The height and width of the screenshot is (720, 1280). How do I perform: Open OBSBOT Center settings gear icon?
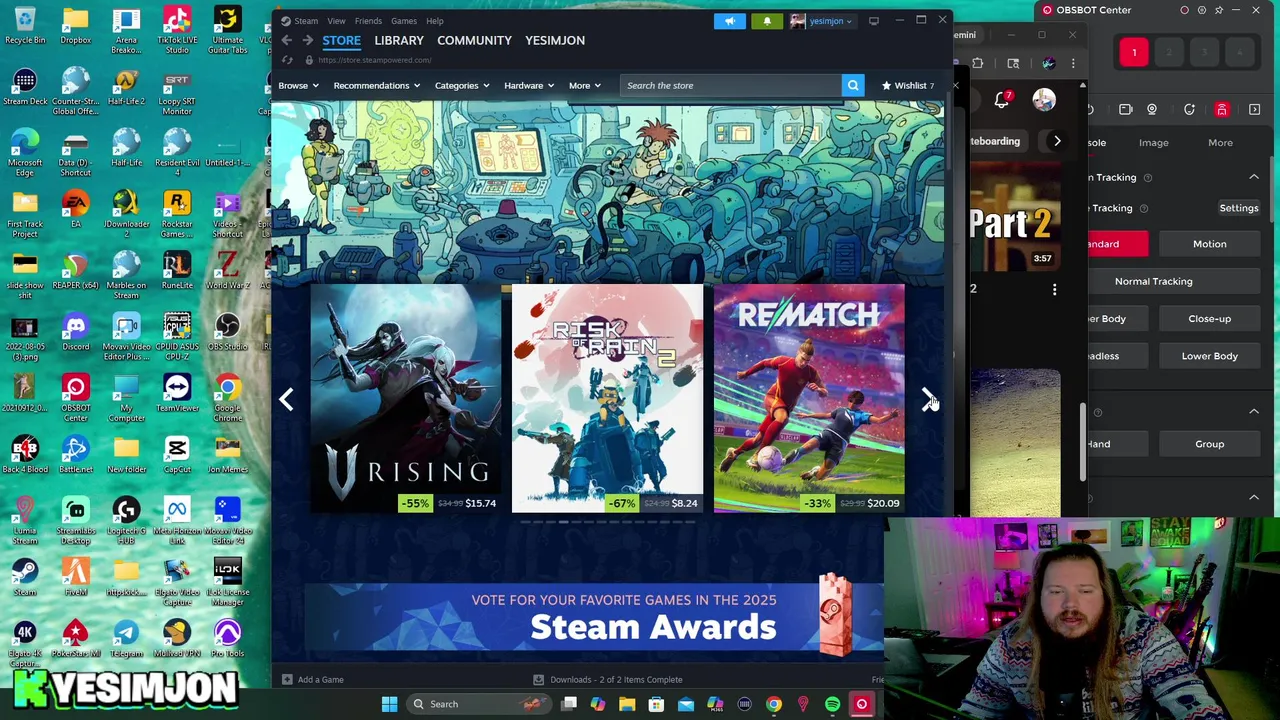[x=1201, y=10]
